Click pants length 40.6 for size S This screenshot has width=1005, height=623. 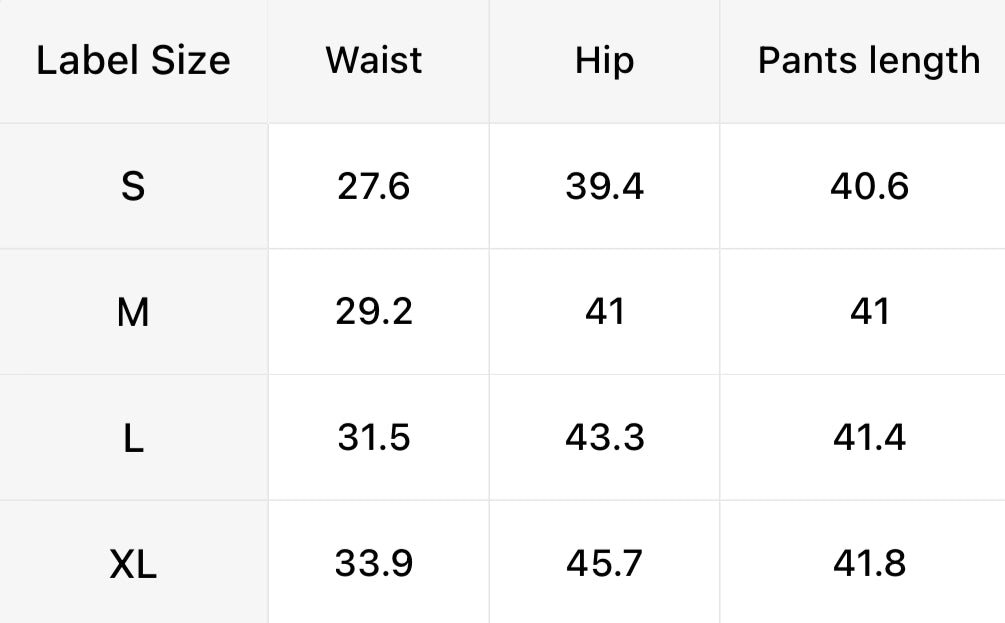click(868, 187)
